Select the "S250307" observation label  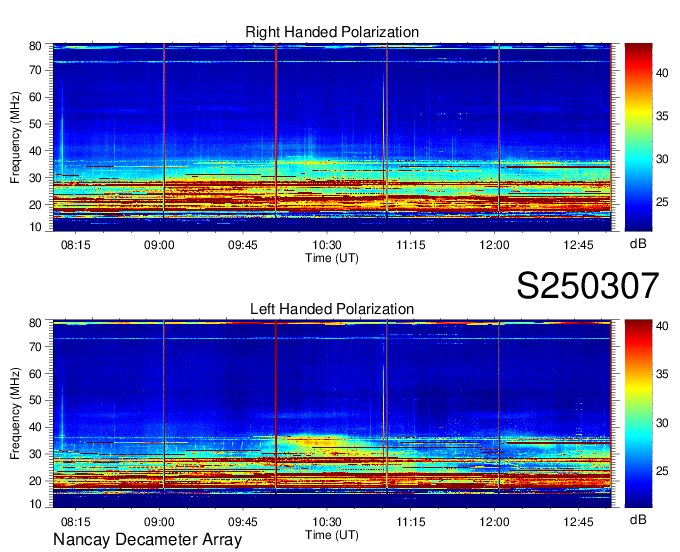coord(588,286)
